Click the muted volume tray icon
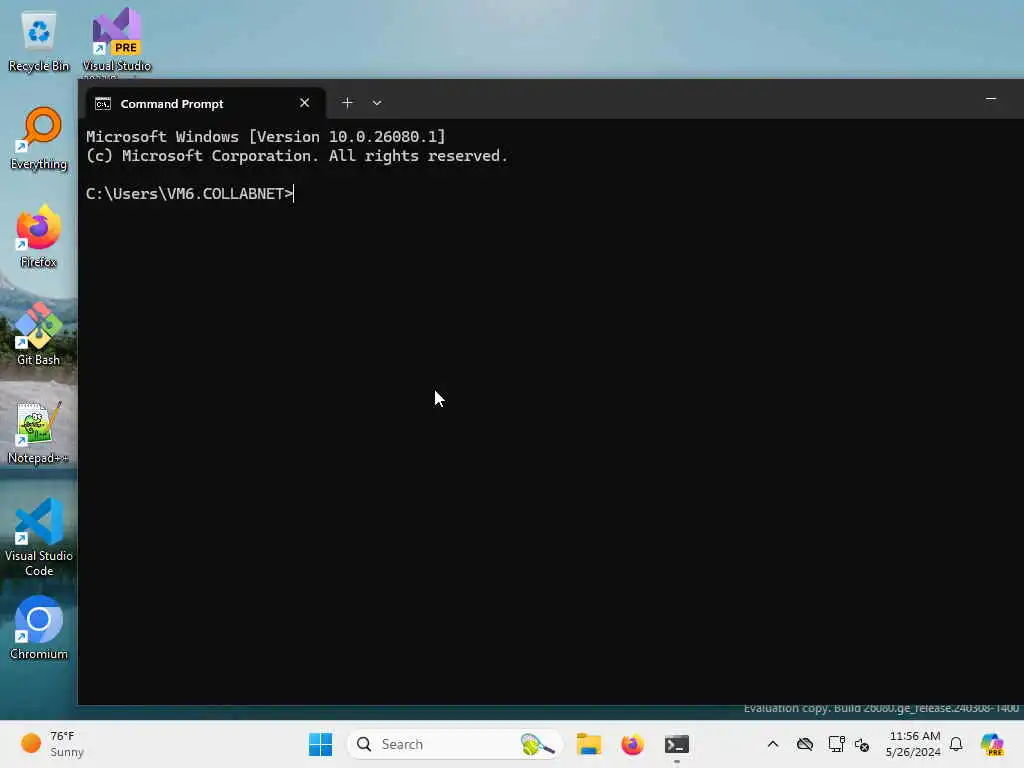 [x=862, y=744]
